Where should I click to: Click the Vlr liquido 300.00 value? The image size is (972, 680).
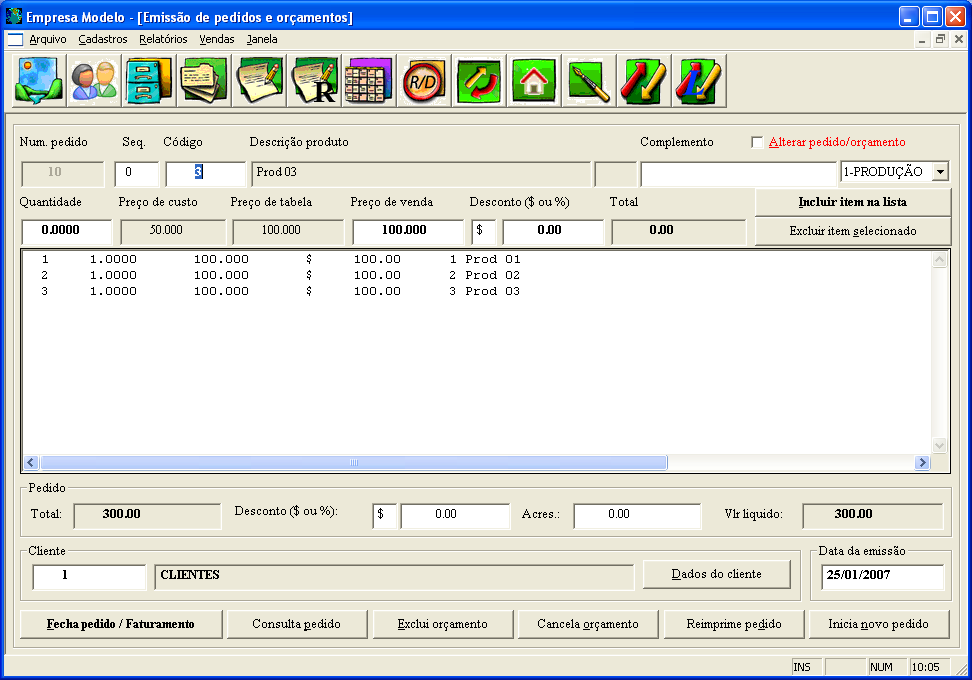(872, 515)
